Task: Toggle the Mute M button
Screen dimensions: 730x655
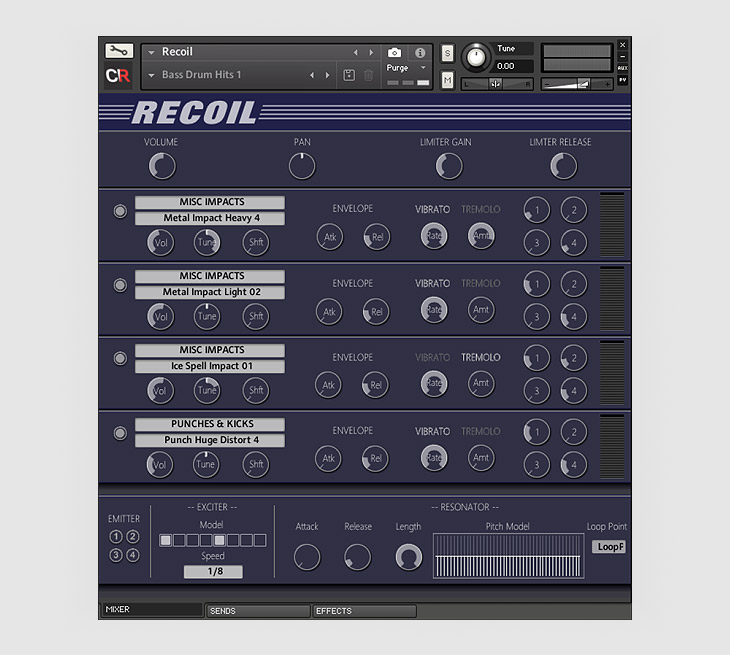Action: coord(447,81)
